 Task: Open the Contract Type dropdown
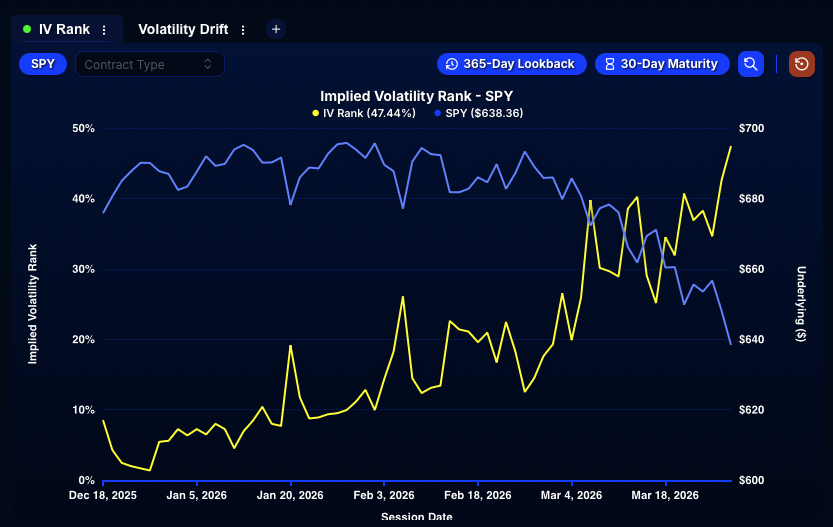[150, 64]
